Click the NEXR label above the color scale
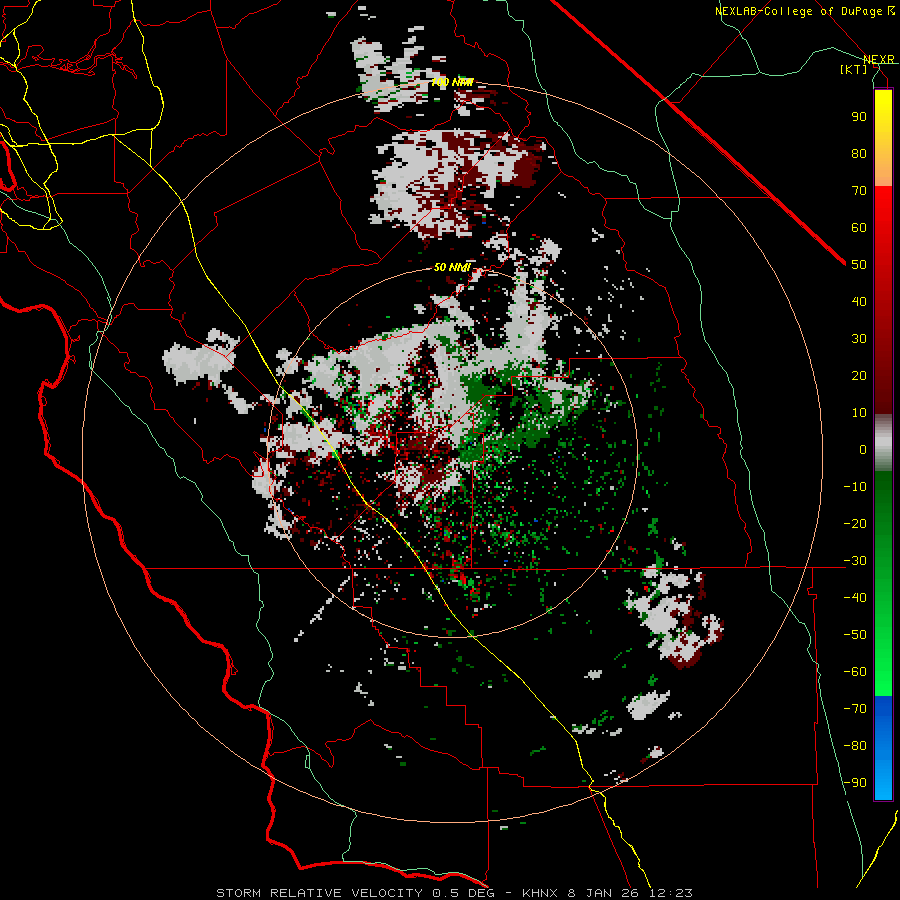900x900 pixels. tap(879, 59)
